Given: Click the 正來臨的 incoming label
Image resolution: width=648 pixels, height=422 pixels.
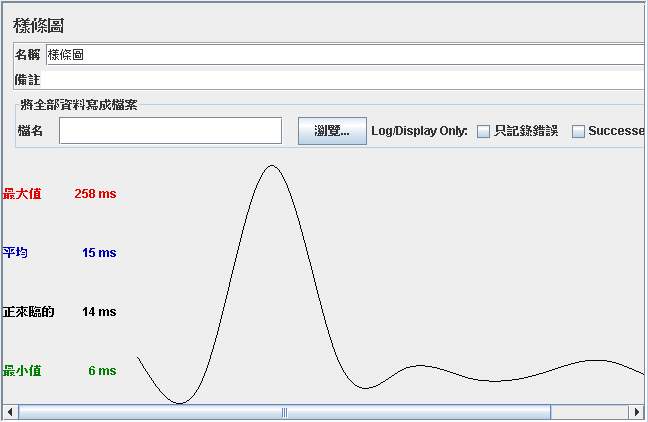Looking at the screenshot, I should coord(29,312).
